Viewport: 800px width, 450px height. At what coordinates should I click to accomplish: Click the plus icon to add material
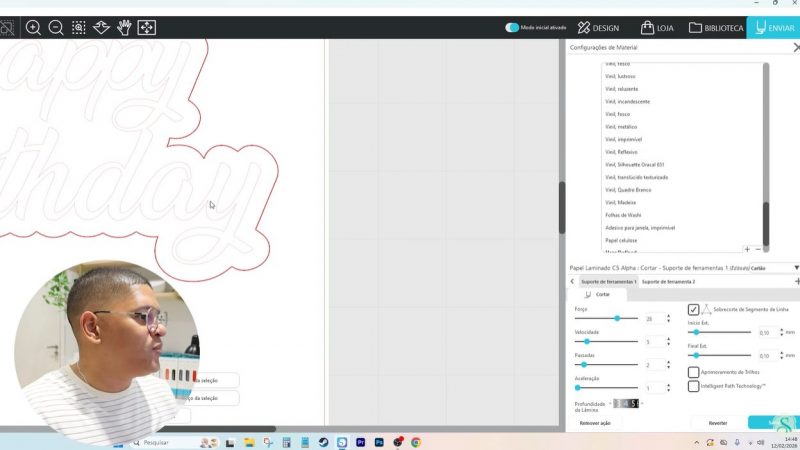tap(746, 249)
